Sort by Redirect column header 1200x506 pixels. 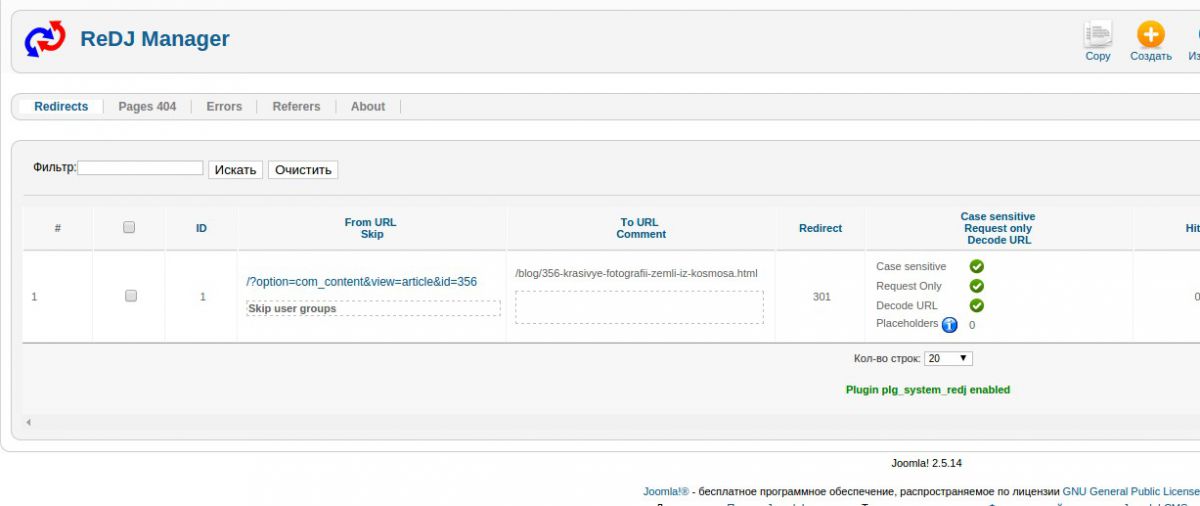[x=820, y=228]
